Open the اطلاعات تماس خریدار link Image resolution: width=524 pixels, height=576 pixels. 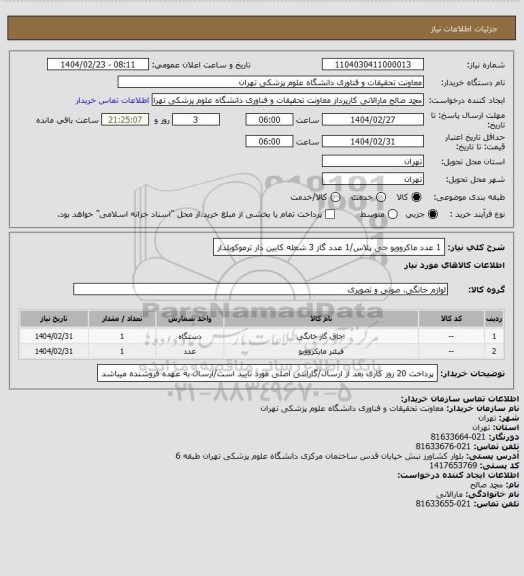coord(112,100)
